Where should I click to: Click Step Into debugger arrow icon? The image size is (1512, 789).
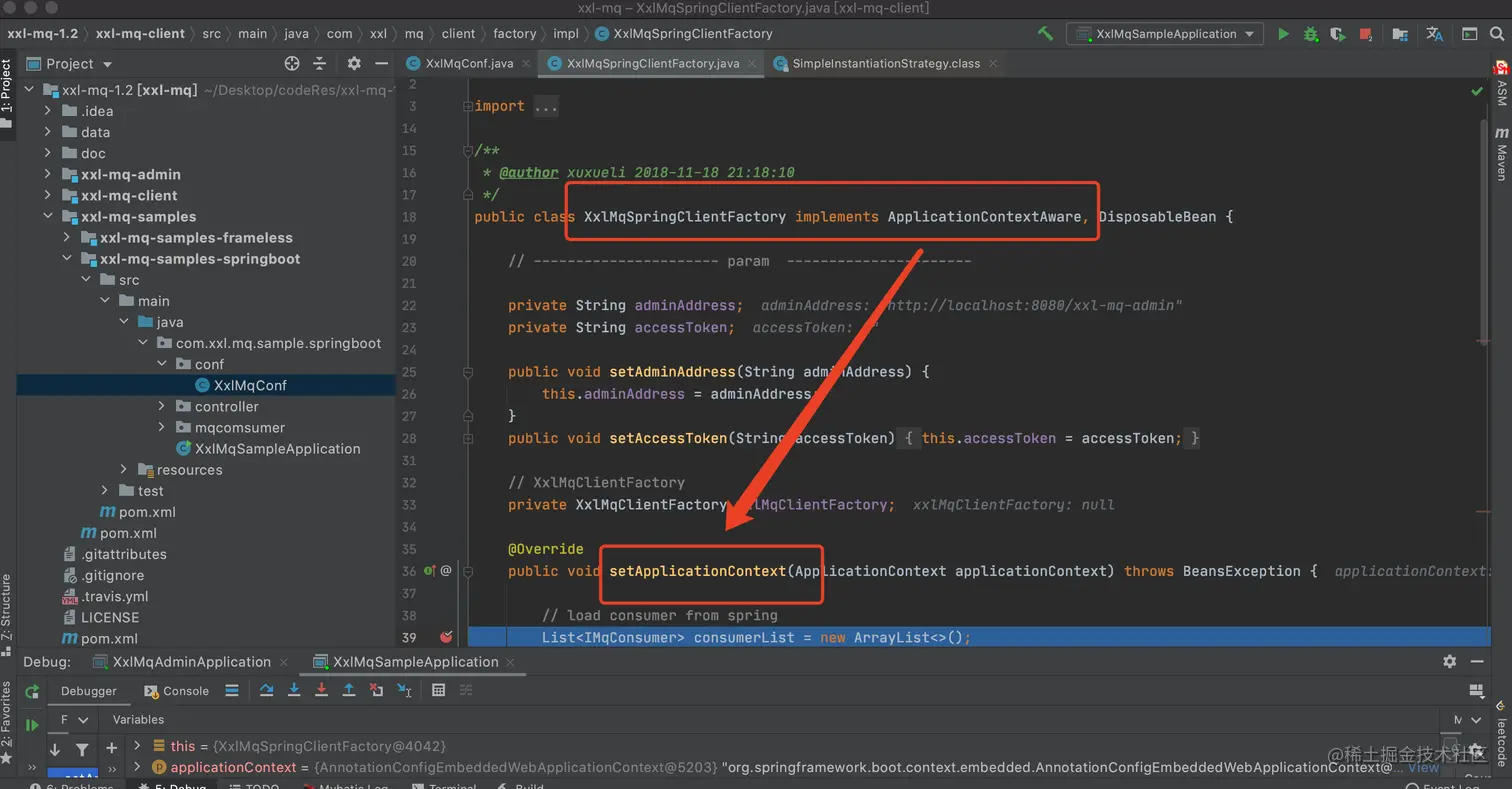pyautogui.click(x=294, y=690)
